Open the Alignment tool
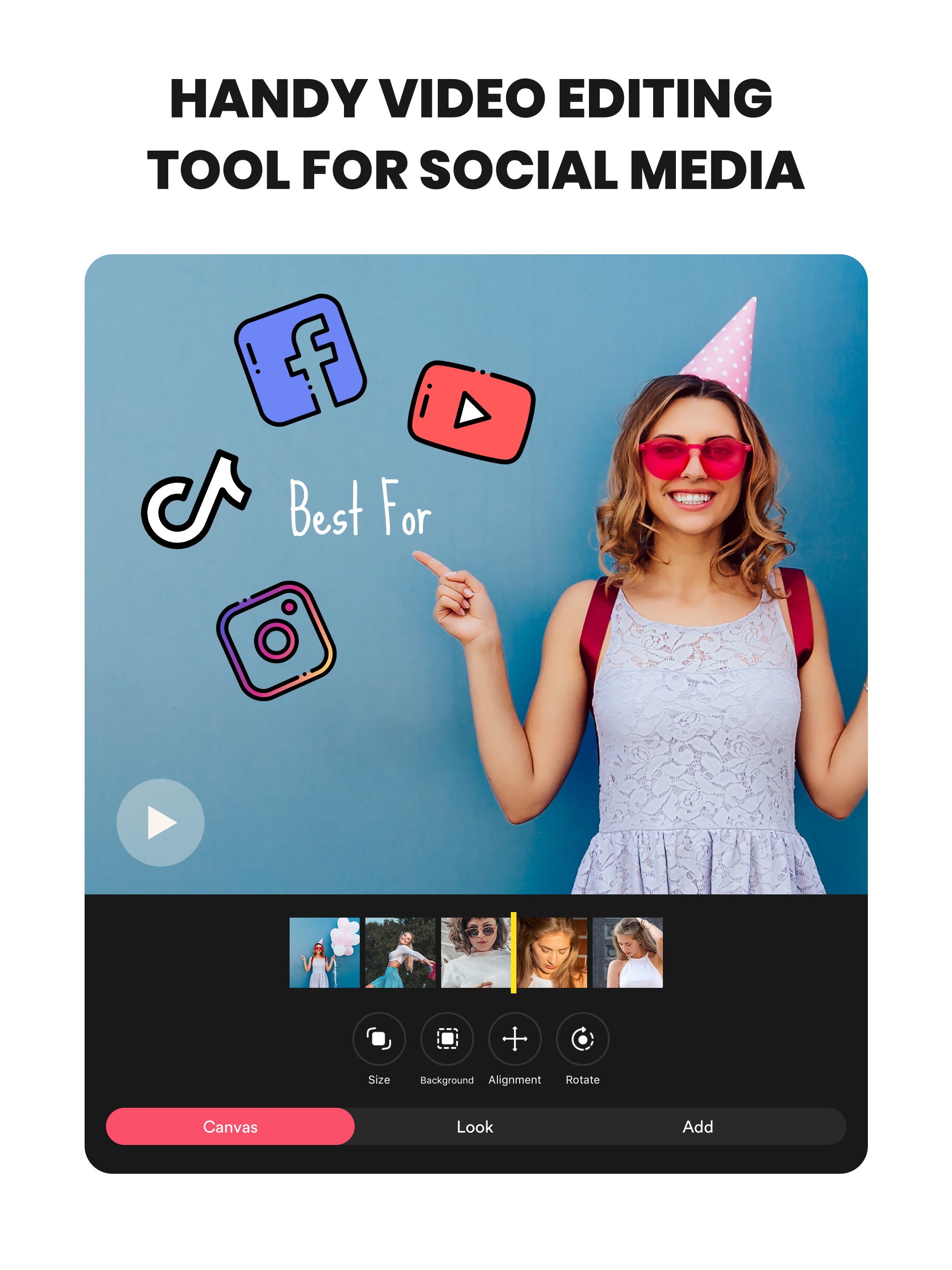The width and height of the screenshot is (952, 1270). [515, 1038]
